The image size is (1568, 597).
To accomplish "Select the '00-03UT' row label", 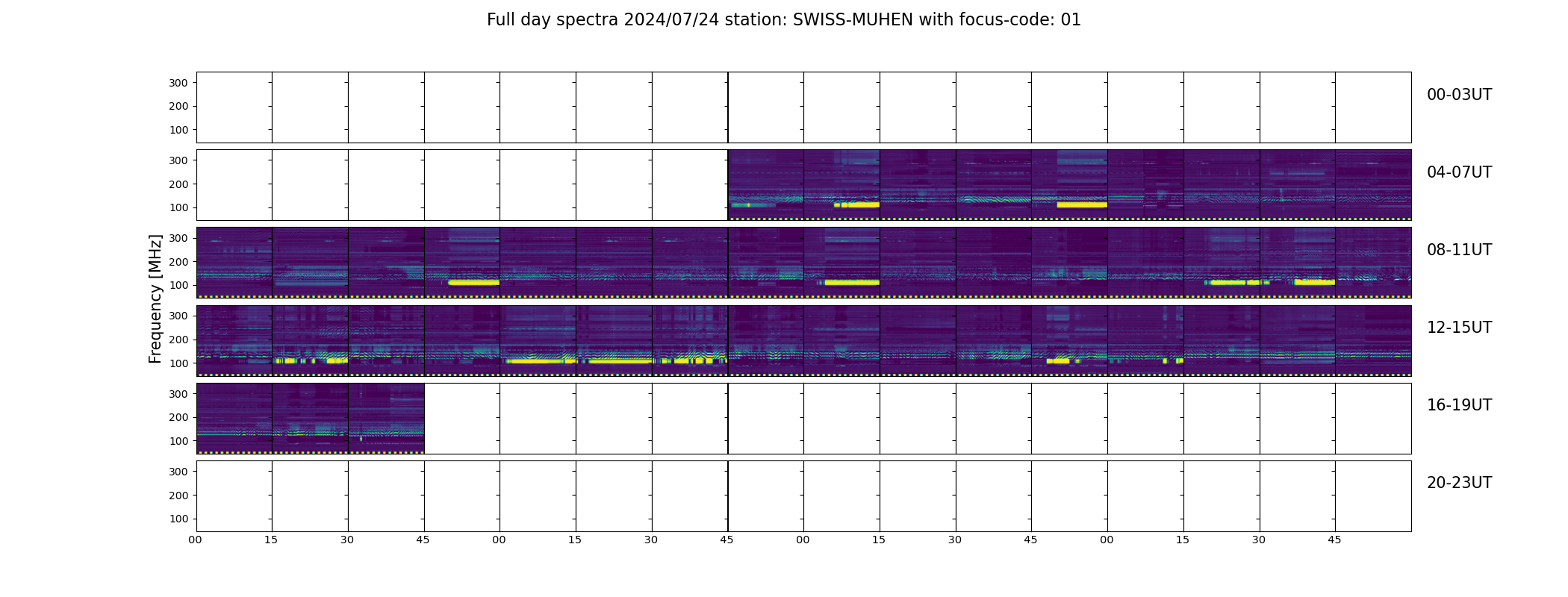I will coord(1459,95).
